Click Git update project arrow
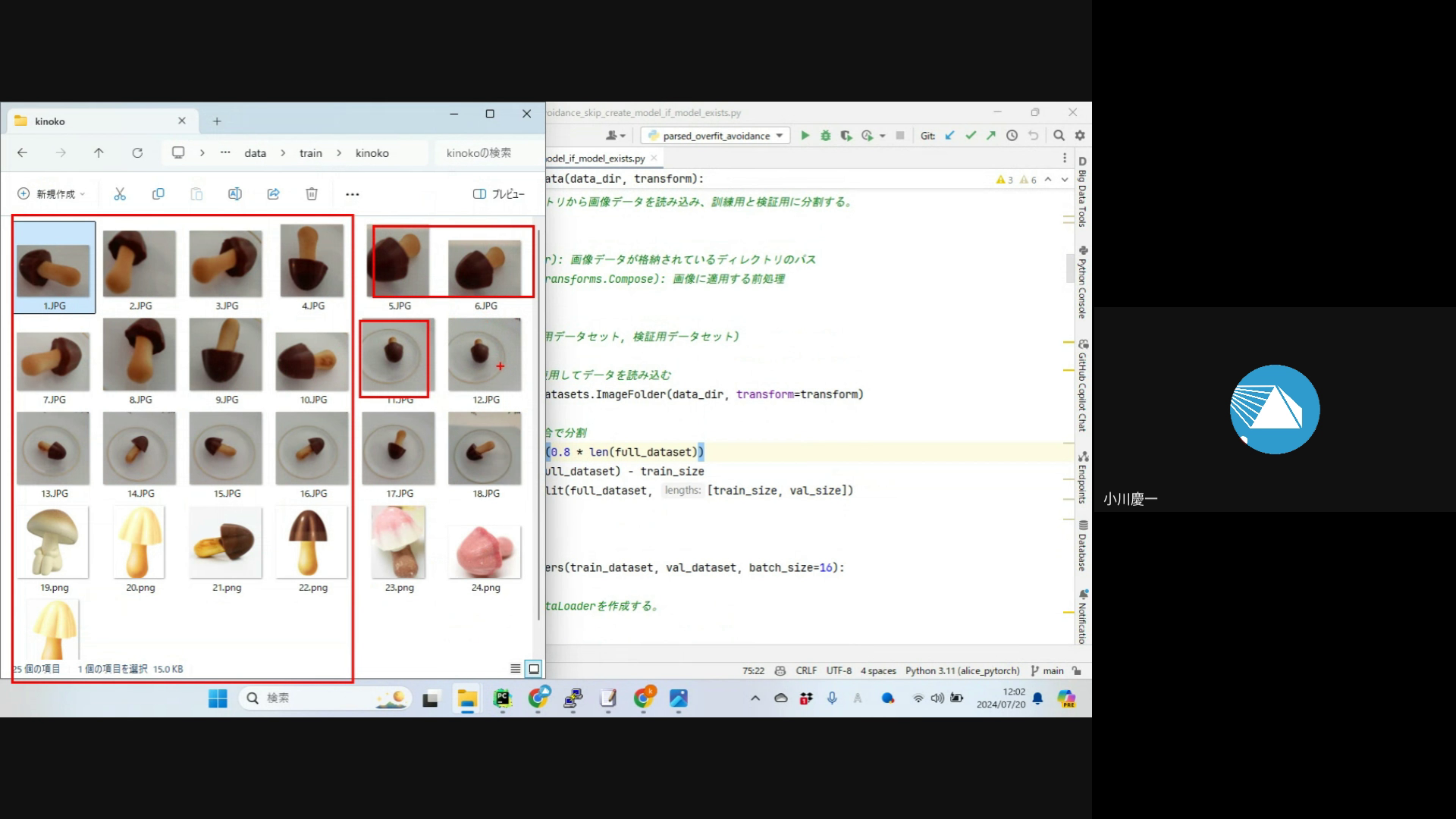 click(950, 136)
